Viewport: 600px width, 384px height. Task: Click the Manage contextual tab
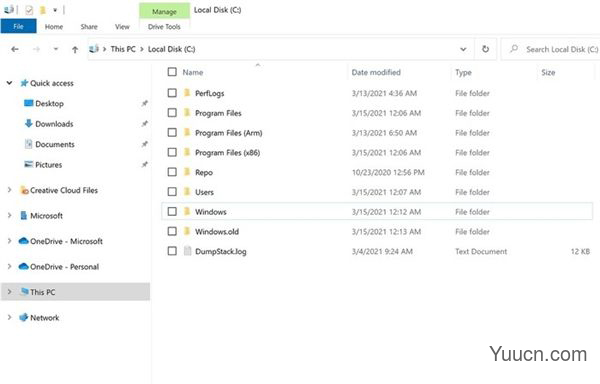[165, 11]
